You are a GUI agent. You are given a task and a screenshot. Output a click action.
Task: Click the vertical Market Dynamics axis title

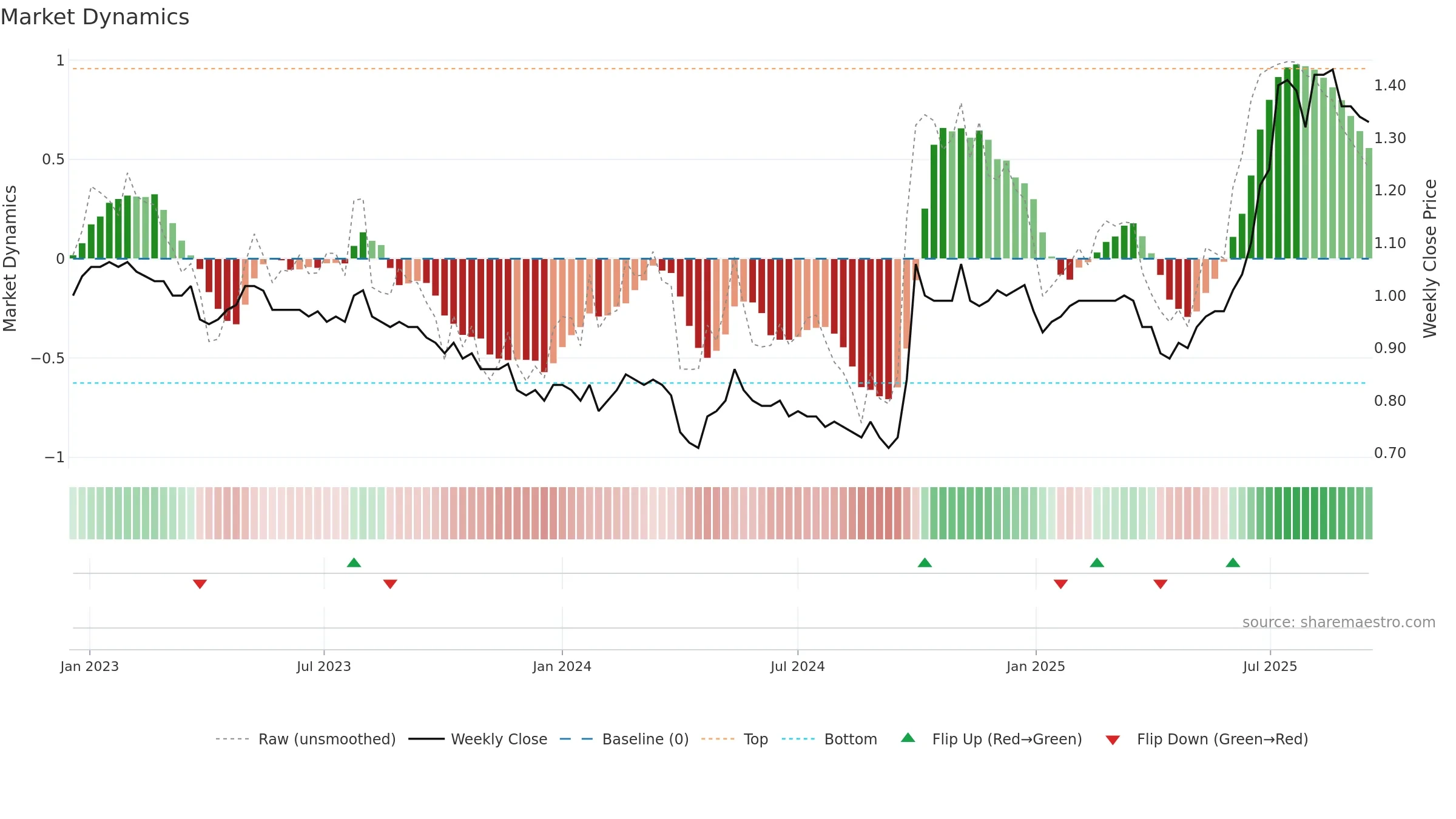click(10, 258)
